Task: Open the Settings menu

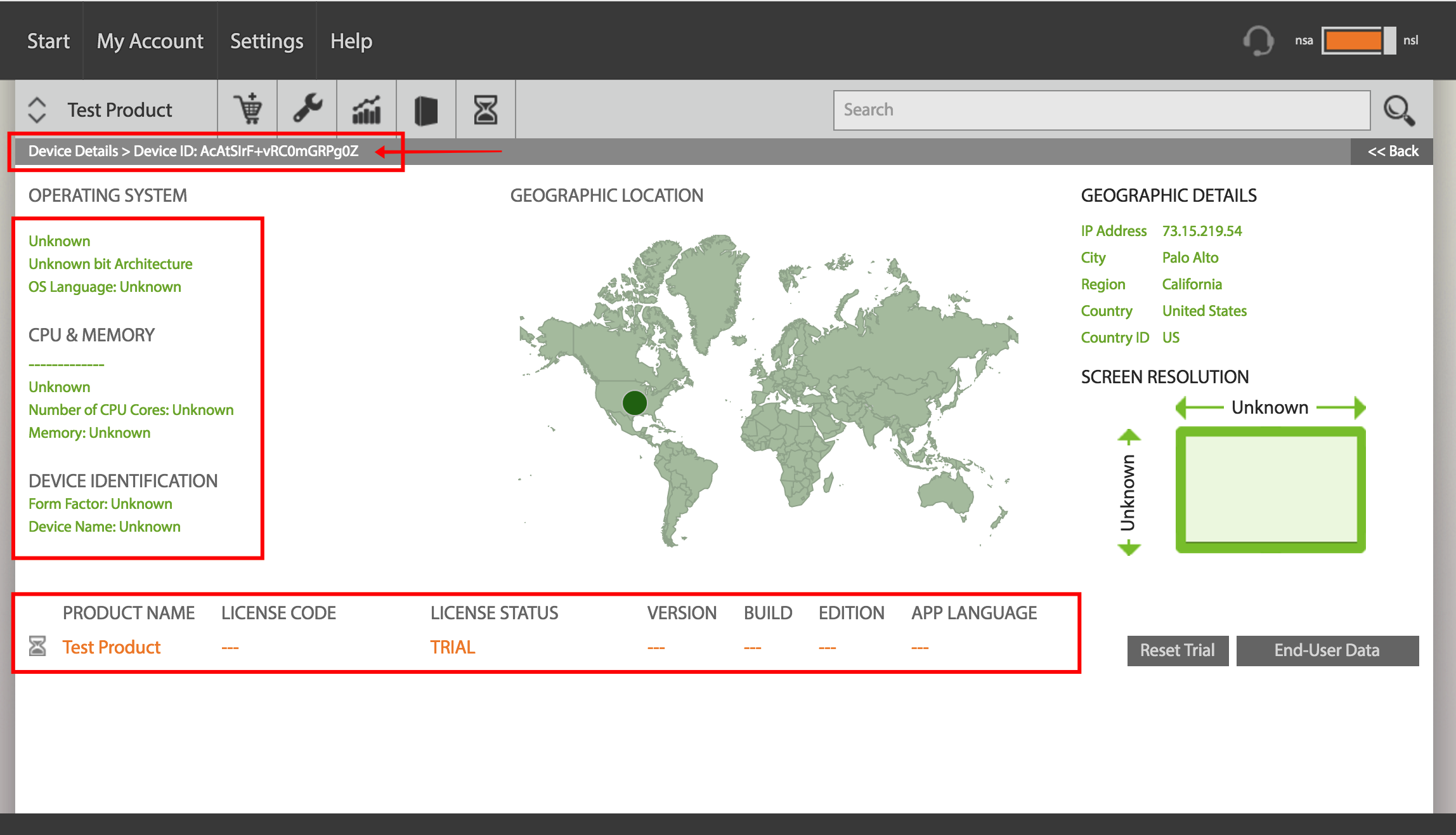Action: pos(266,41)
